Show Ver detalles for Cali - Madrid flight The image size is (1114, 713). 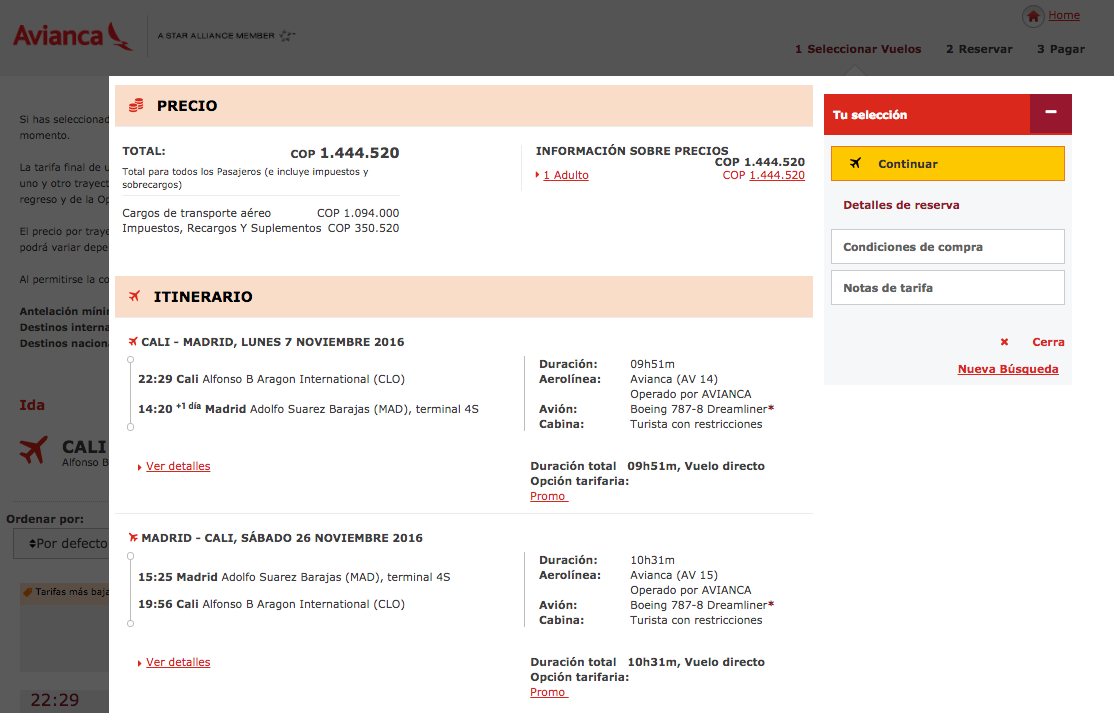point(178,466)
